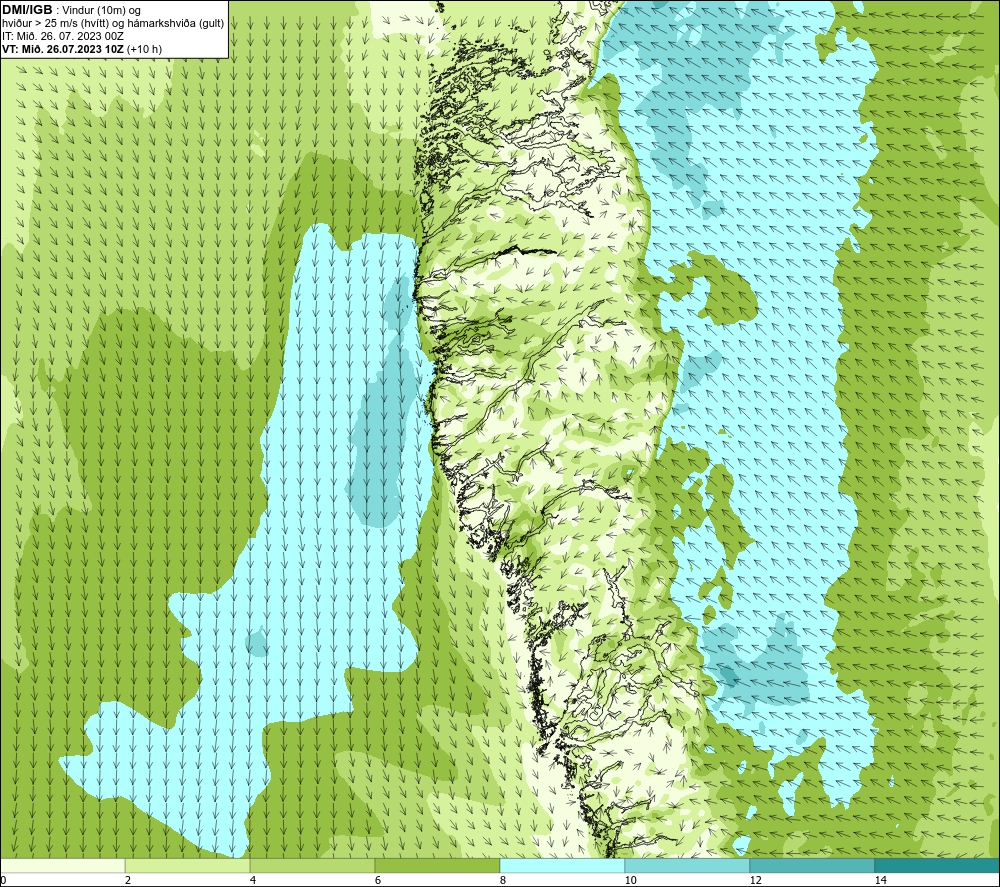This screenshot has height=887, width=1000.
Task: Select the 12–14 m/s teal swatch
Action: [x=812, y=866]
